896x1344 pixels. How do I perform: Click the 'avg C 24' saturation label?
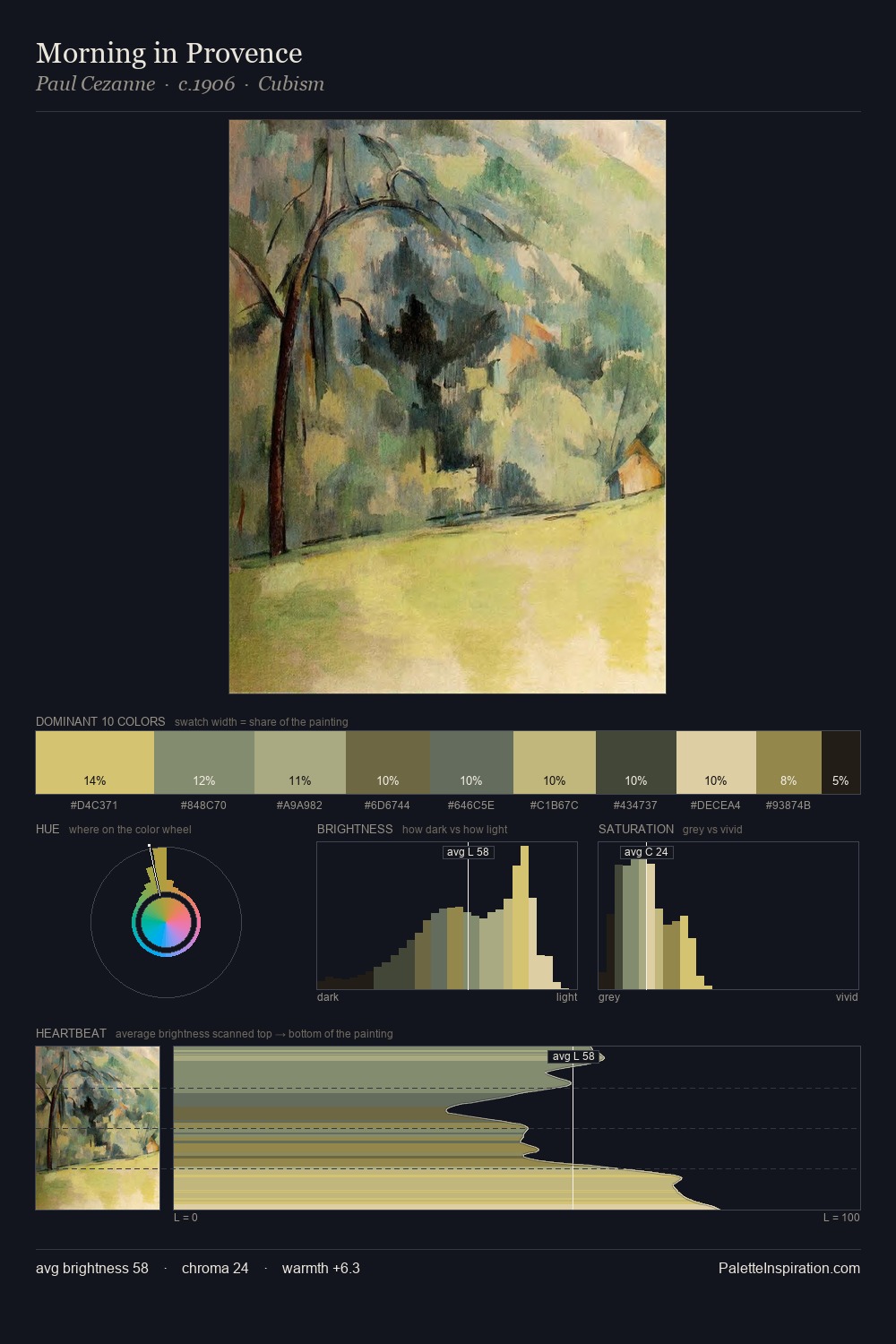[646, 852]
